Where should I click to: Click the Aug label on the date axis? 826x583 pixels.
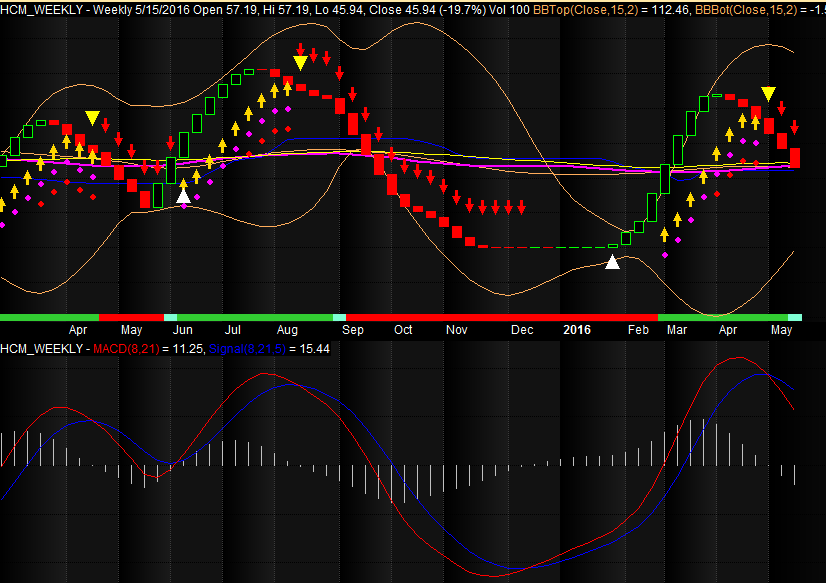[x=287, y=330]
